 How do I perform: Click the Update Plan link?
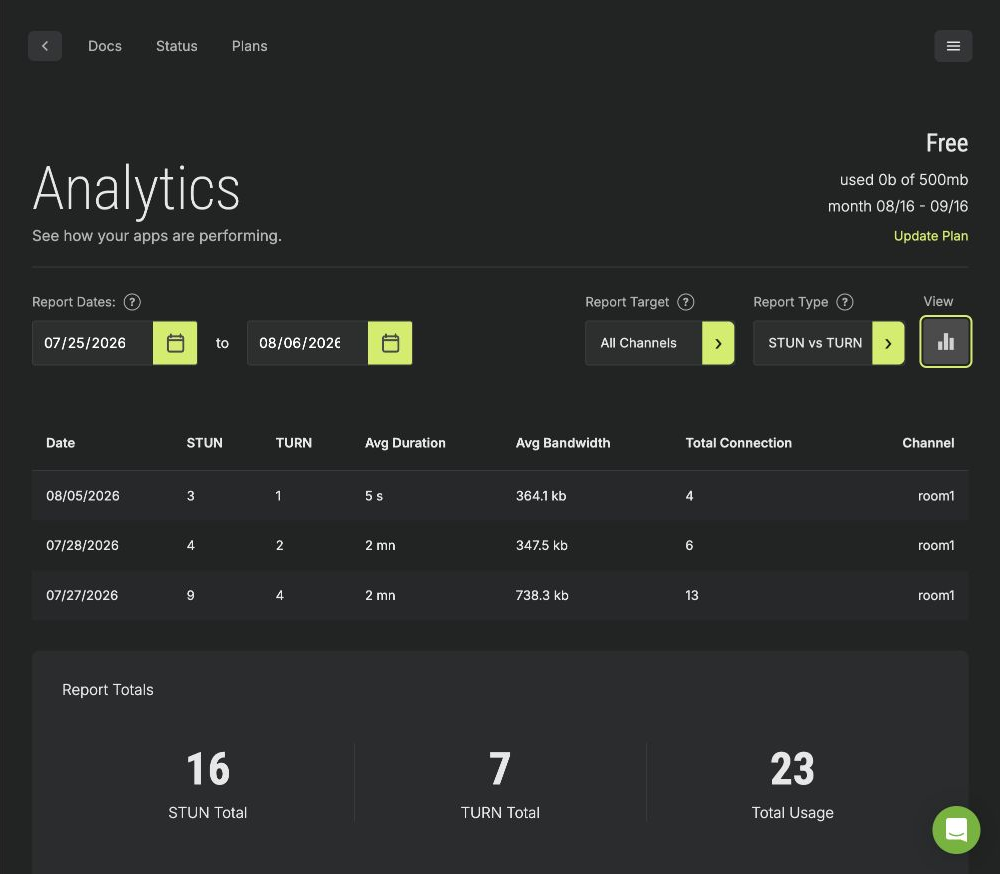click(x=930, y=236)
